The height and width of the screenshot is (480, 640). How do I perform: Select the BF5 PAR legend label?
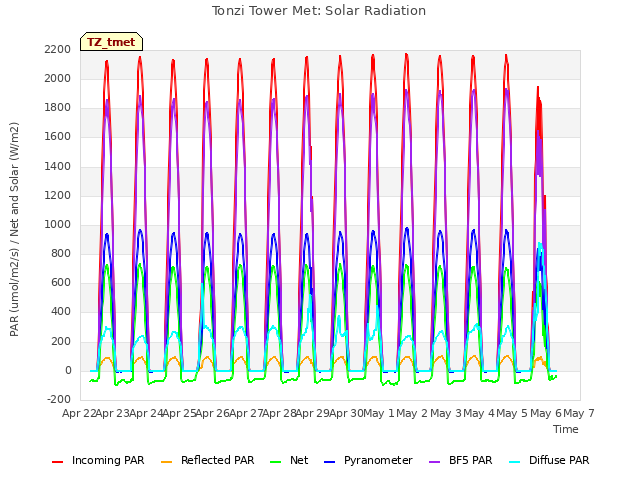click(471, 460)
